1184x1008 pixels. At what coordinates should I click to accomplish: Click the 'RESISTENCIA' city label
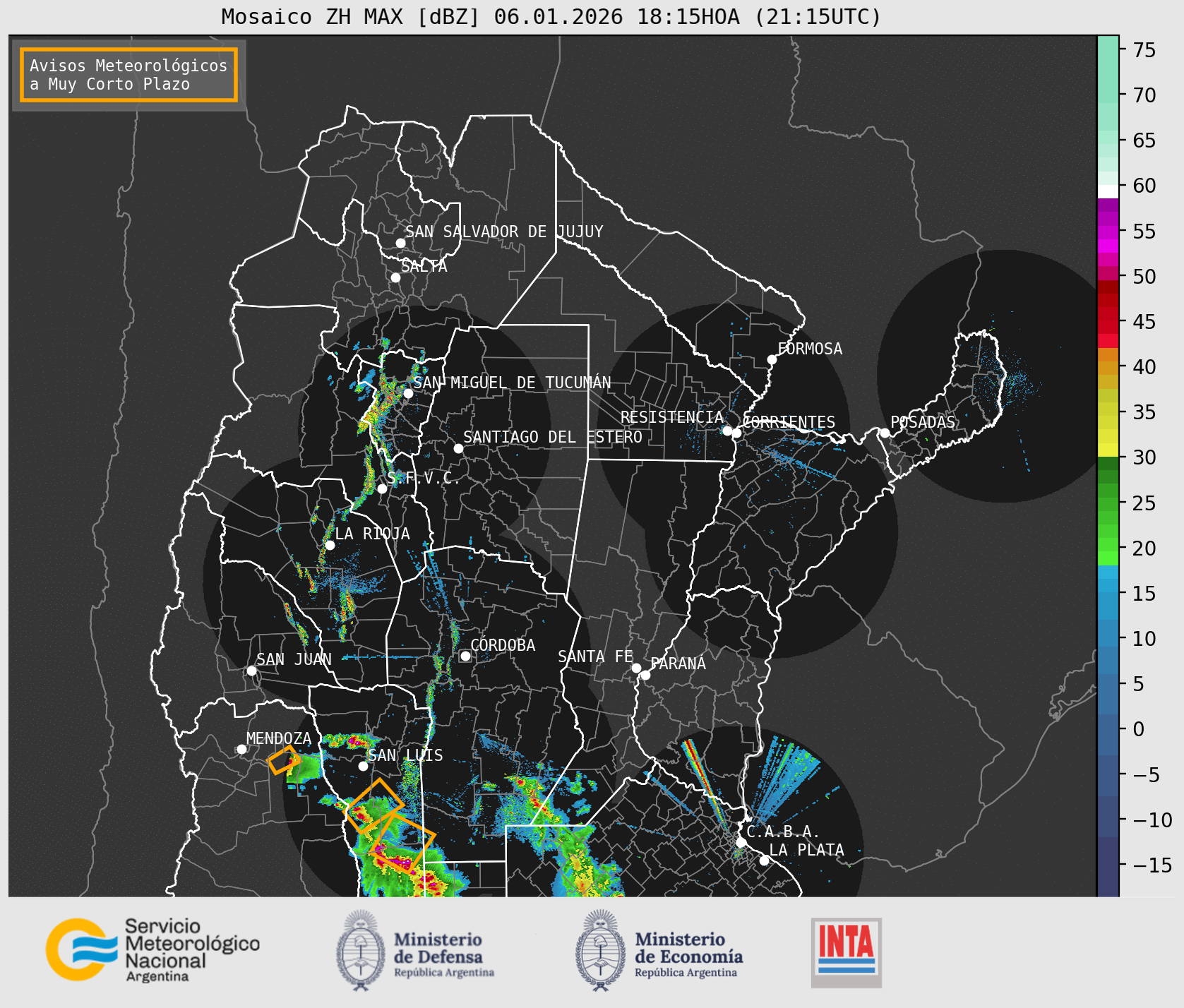pos(672,417)
